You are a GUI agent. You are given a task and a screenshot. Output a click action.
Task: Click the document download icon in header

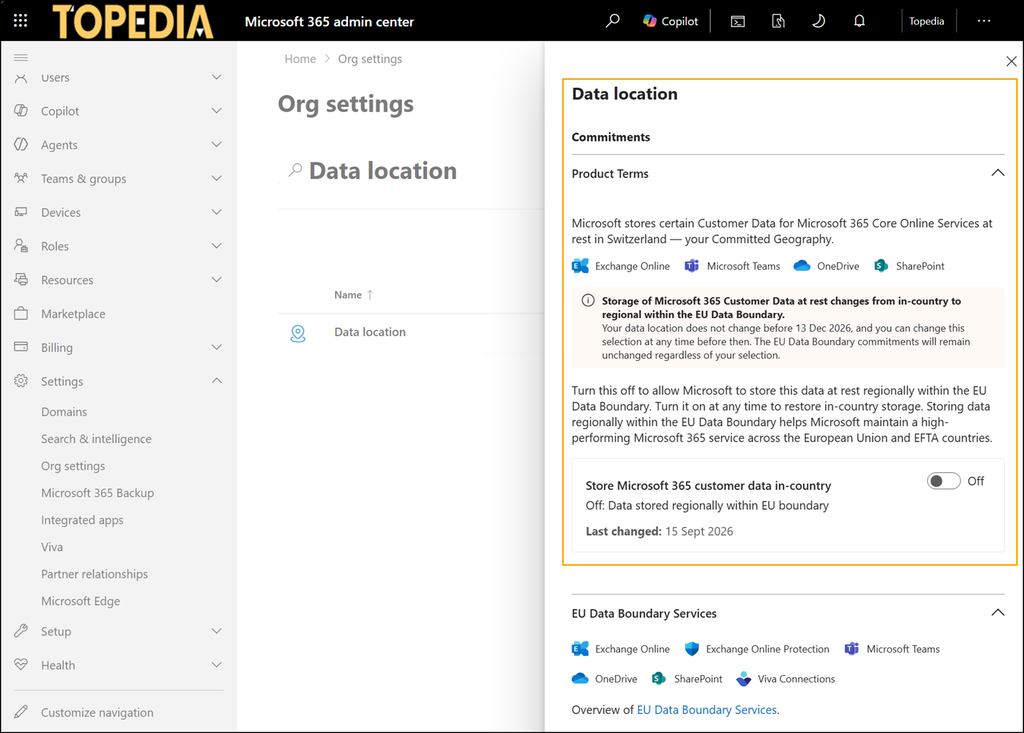[778, 22]
